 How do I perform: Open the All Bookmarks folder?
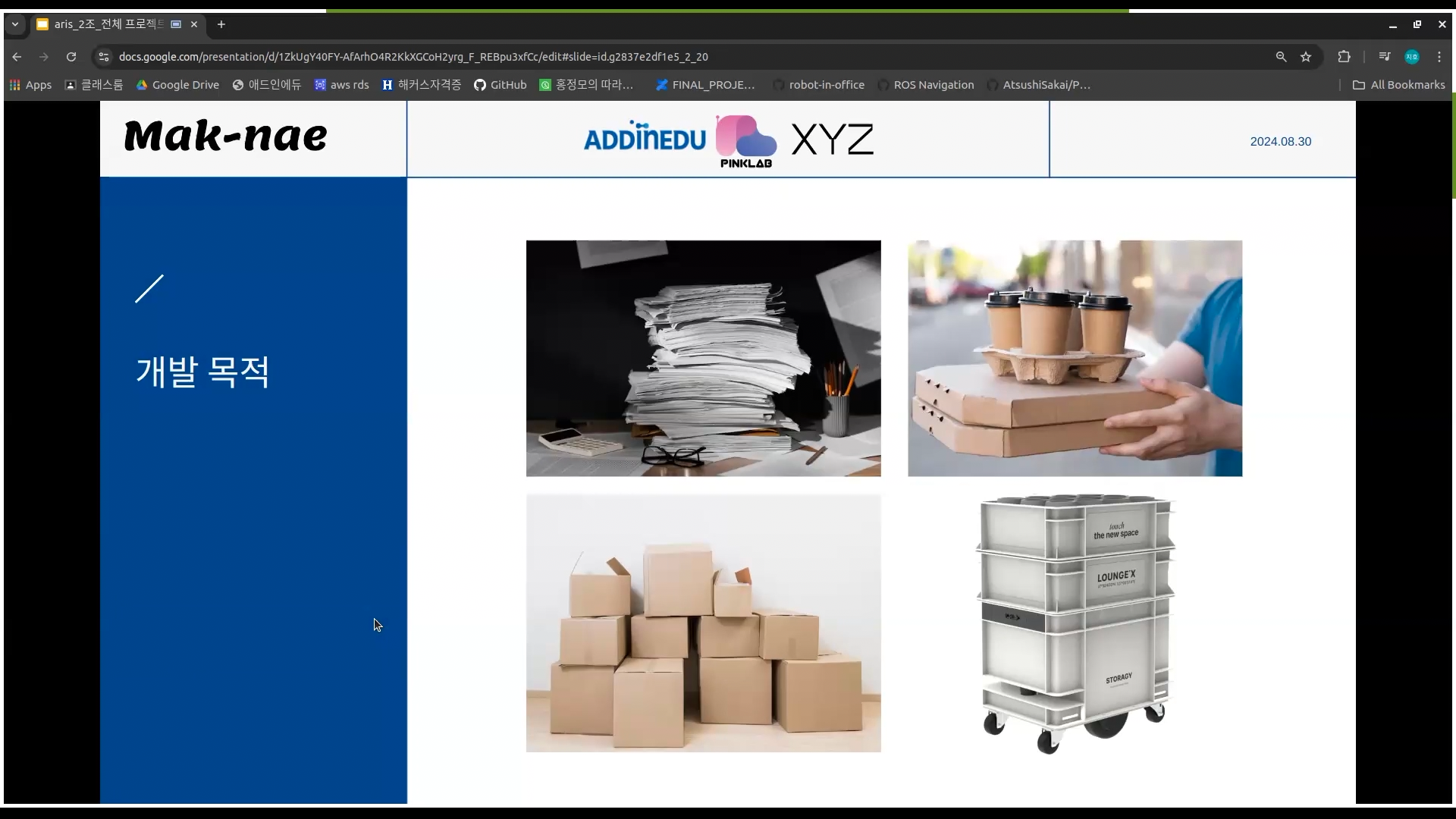pyautogui.click(x=1398, y=85)
